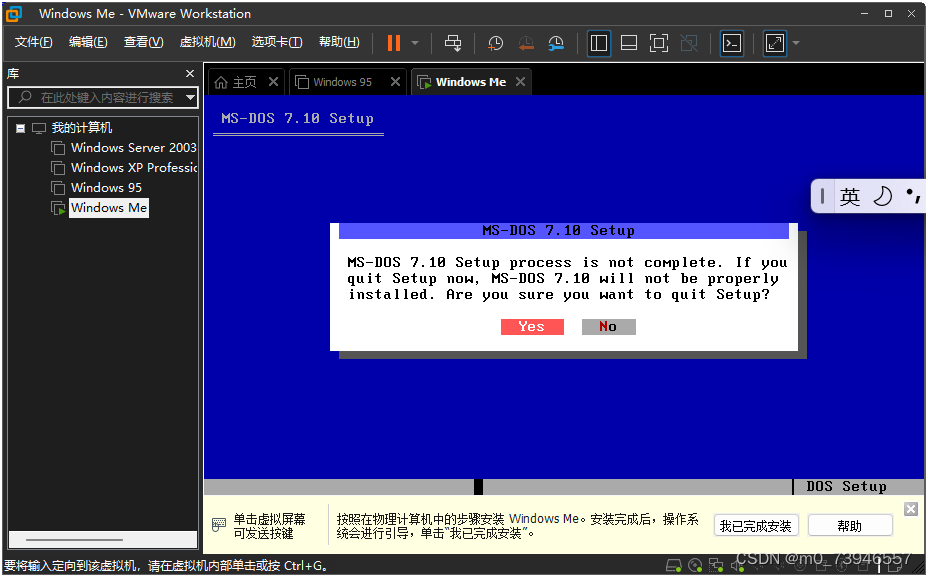Click the keyboard hint icon

coord(219,525)
